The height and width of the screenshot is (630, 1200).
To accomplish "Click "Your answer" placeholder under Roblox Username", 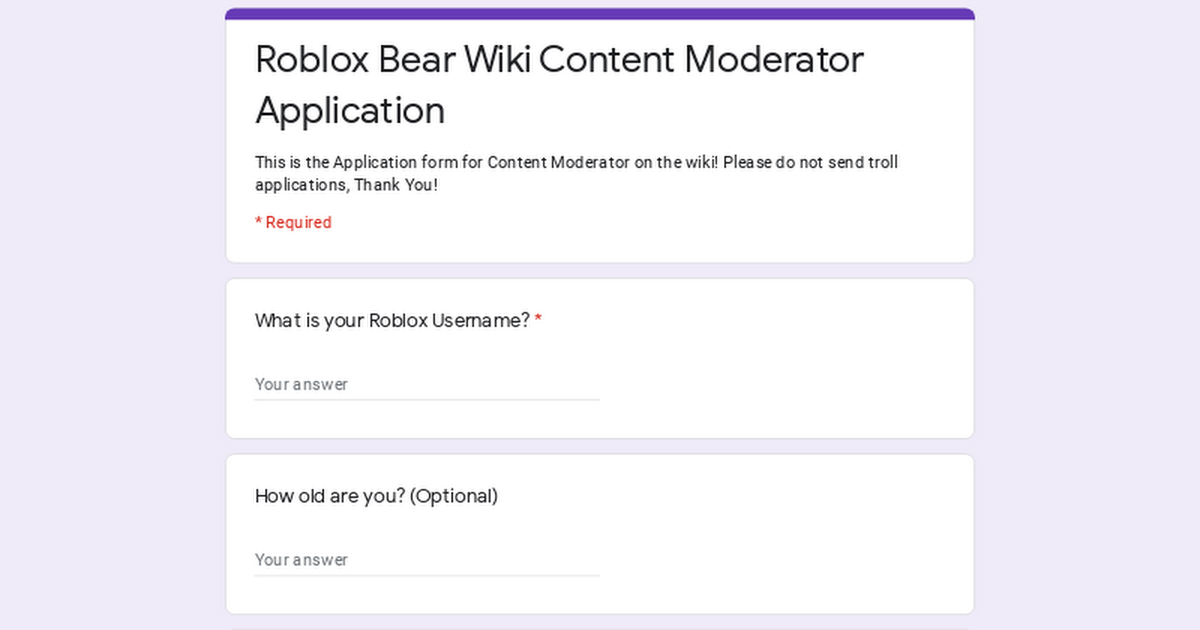I will tap(301, 384).
